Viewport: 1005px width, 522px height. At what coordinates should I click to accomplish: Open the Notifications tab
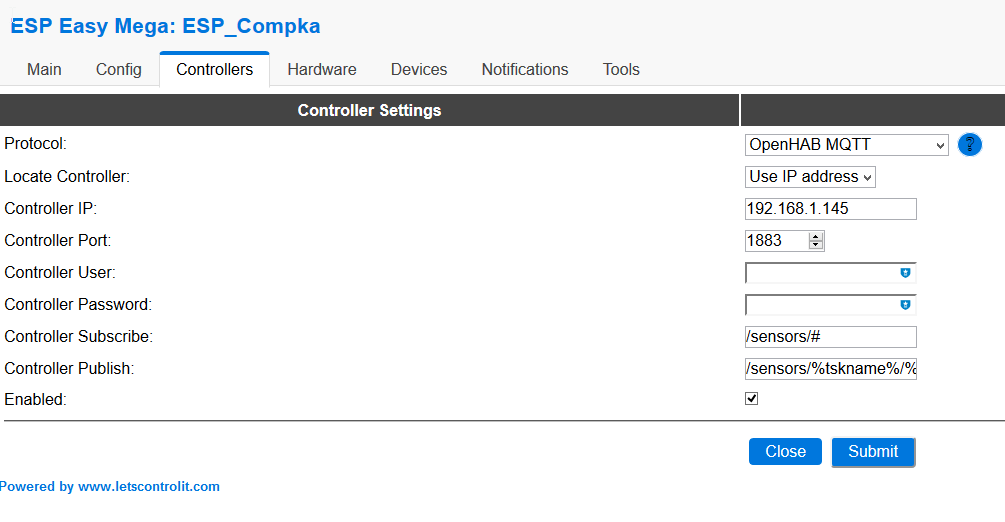pyautogui.click(x=525, y=70)
